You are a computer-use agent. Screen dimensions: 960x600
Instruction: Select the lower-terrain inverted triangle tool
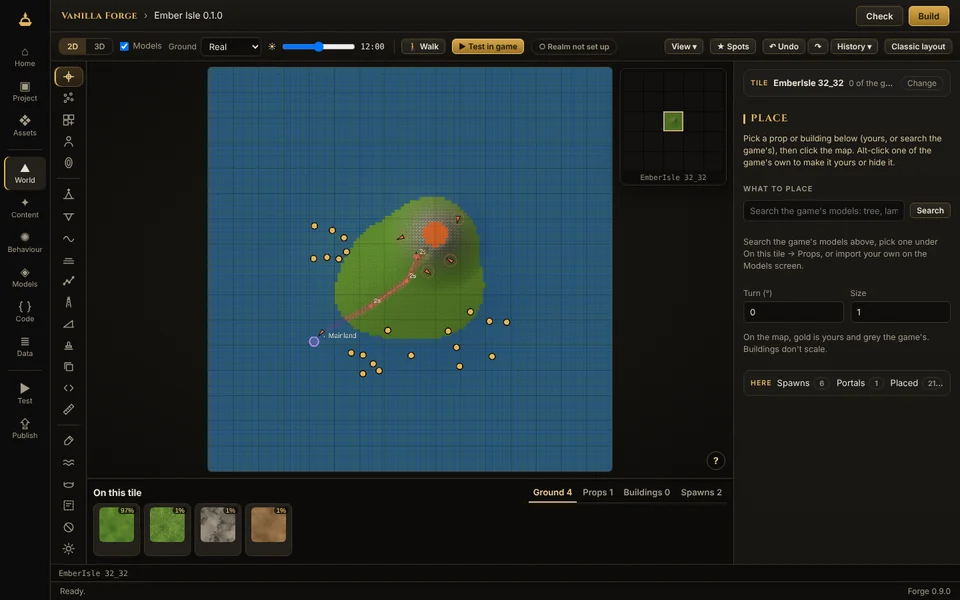69,217
